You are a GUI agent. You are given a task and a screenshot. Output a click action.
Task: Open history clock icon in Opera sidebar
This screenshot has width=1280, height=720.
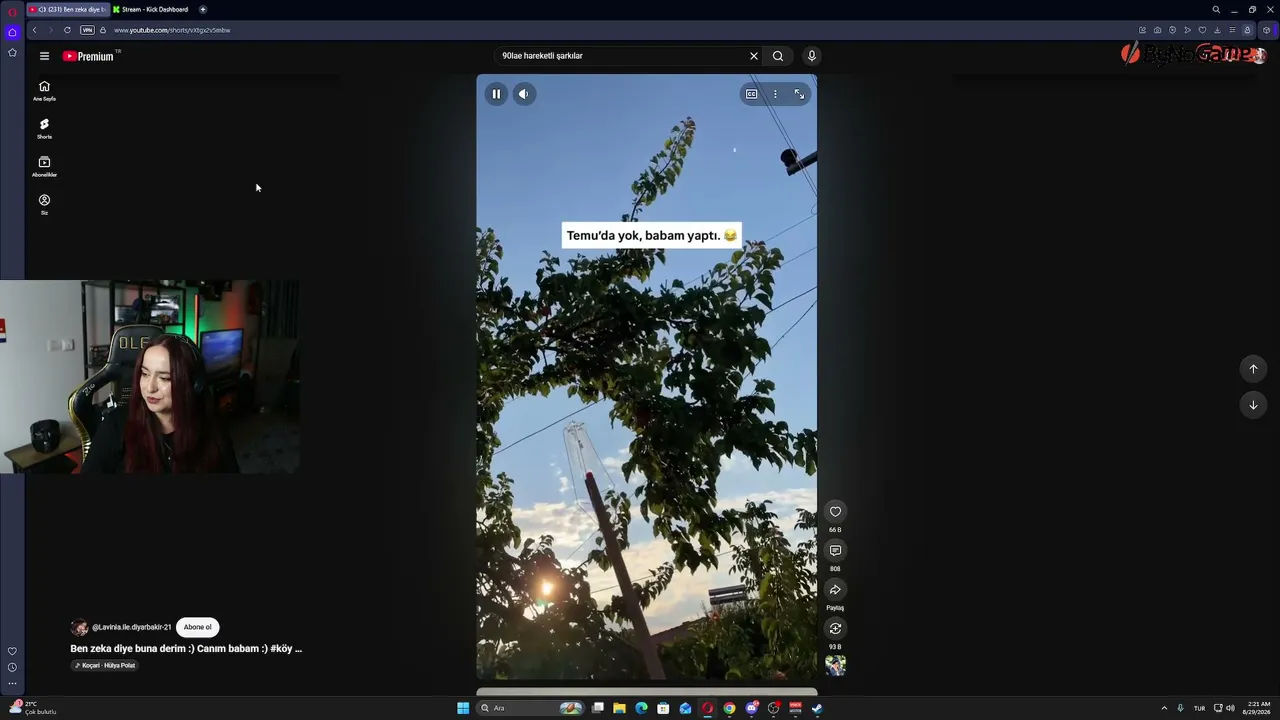point(12,667)
